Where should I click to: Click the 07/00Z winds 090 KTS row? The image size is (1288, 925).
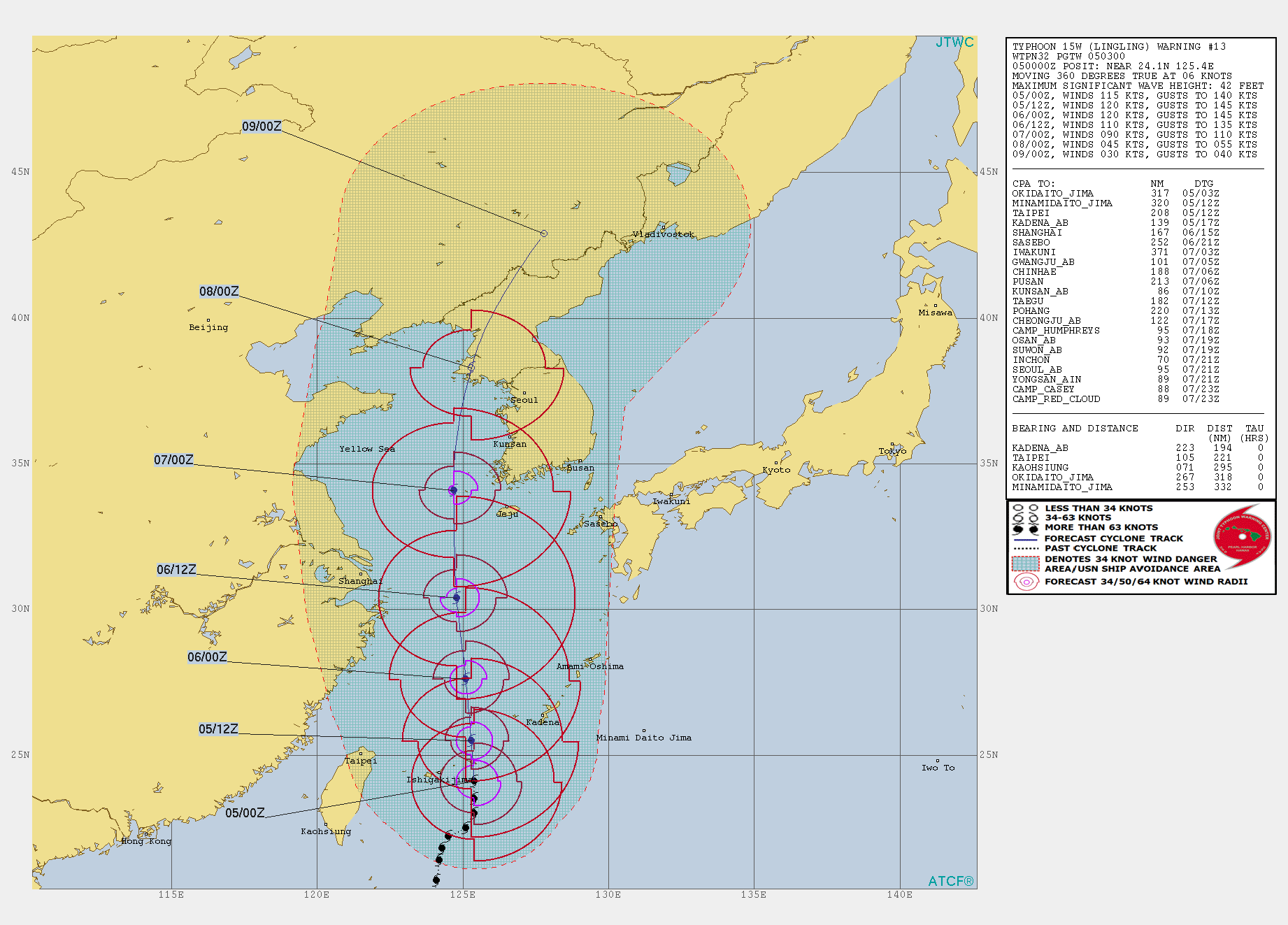coord(1134,135)
